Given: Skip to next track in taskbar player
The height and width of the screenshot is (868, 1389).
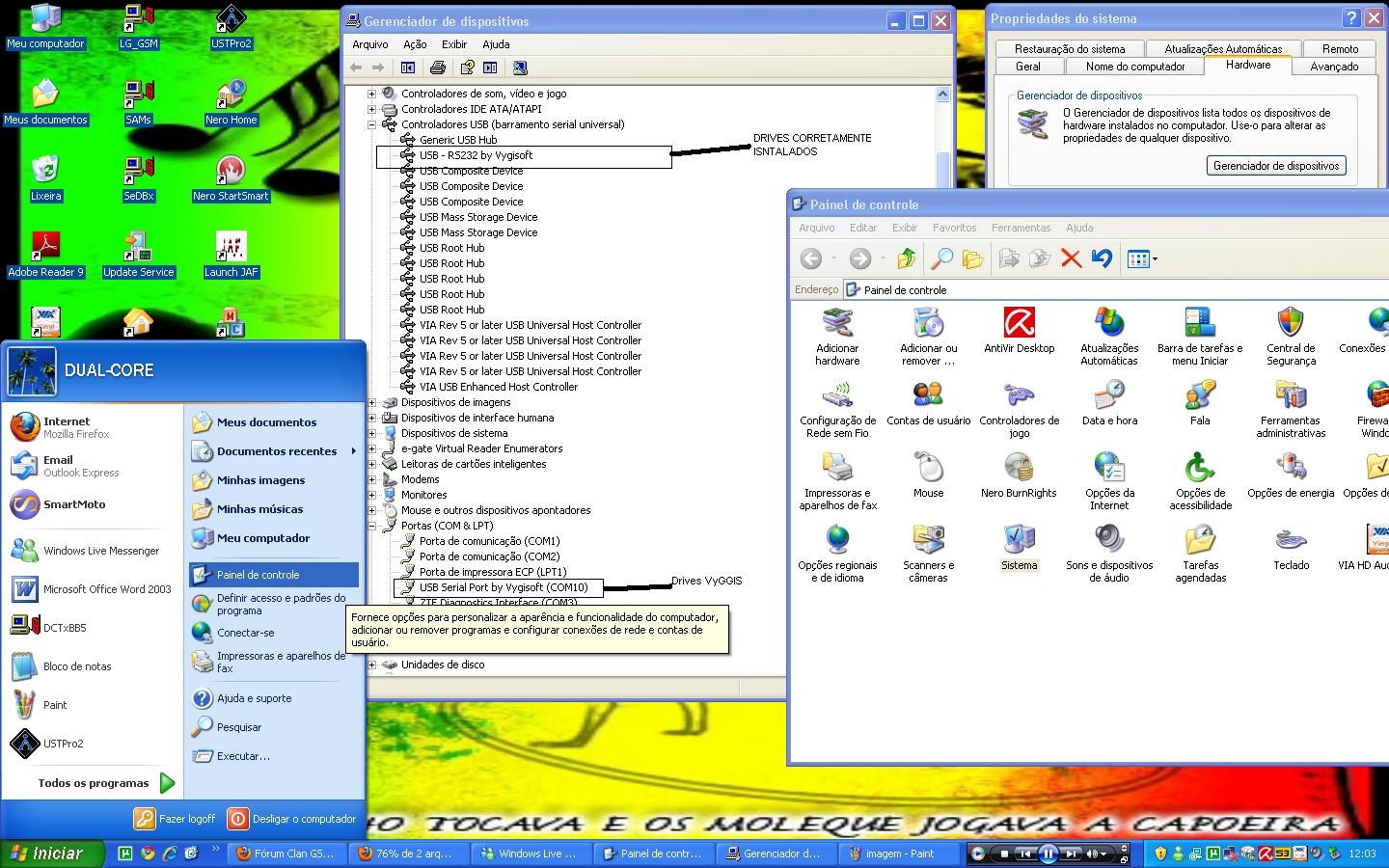Looking at the screenshot, I should click(1071, 854).
